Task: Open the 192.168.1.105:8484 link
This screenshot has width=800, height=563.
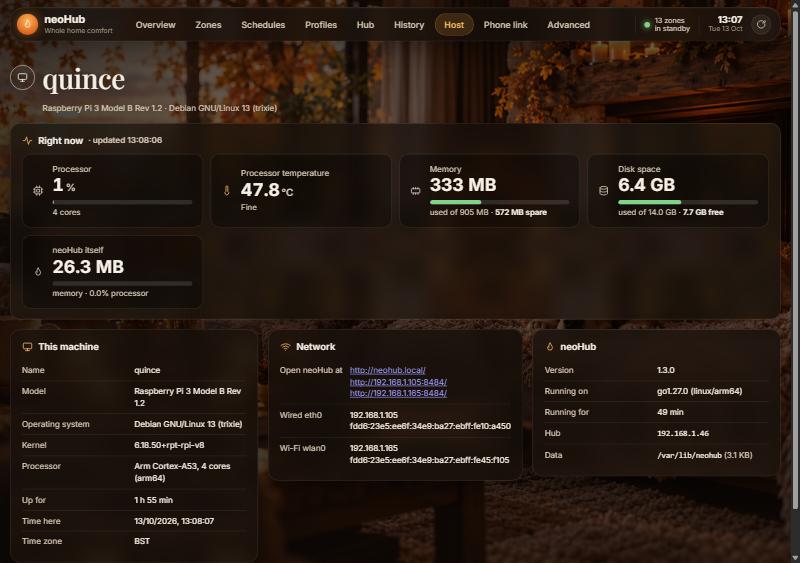Action: 398,382
